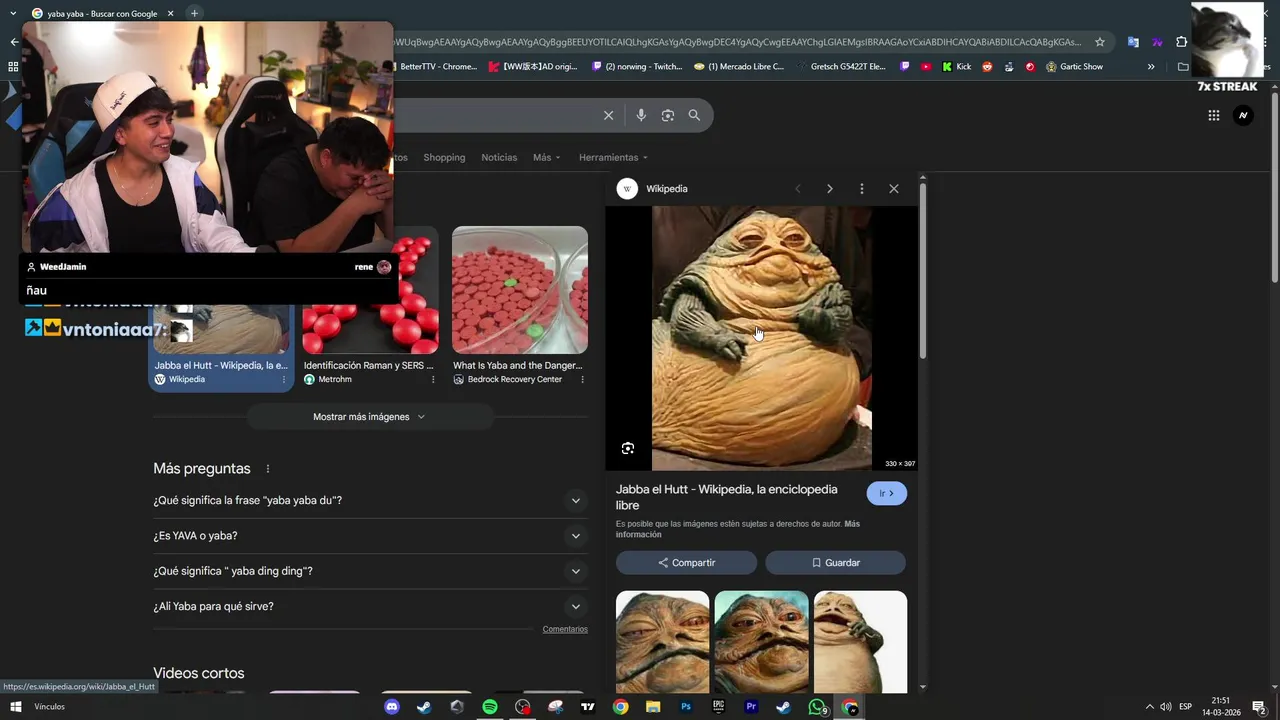This screenshot has height=720, width=1280.
Task: Open the norwing Twitch bookmark
Action: click(636, 67)
